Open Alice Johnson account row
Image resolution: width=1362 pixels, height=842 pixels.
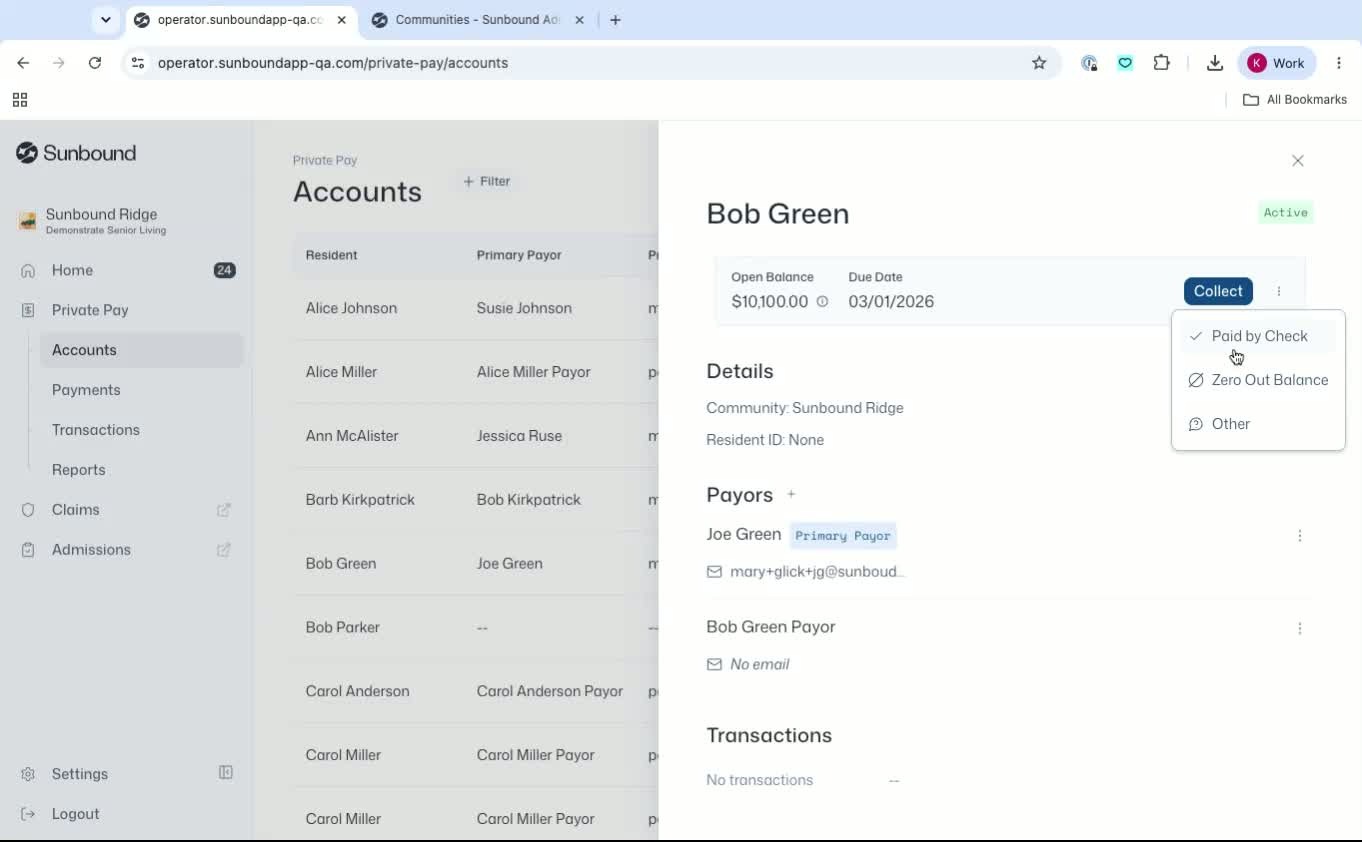pos(476,308)
